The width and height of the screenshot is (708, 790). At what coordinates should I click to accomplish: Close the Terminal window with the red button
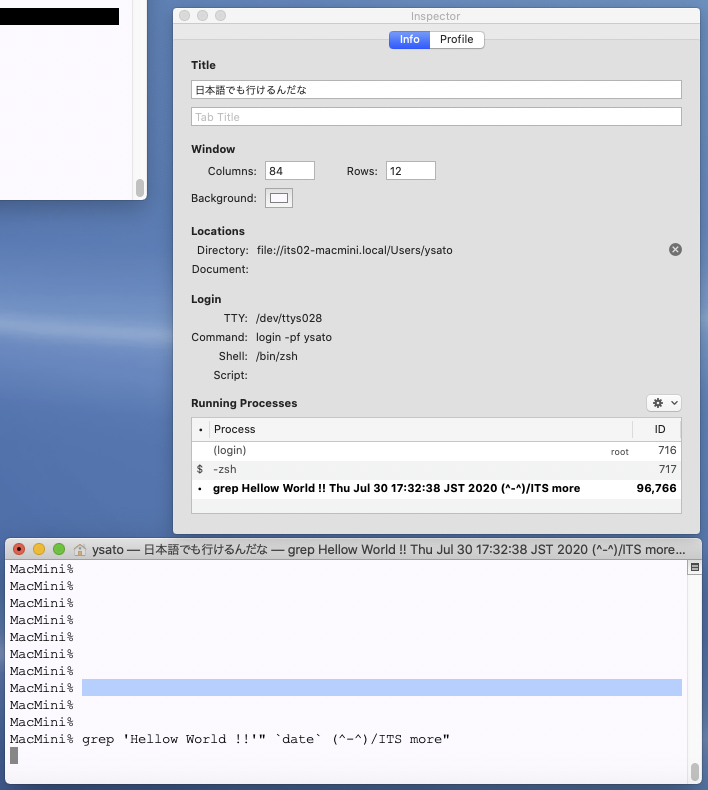[19, 549]
